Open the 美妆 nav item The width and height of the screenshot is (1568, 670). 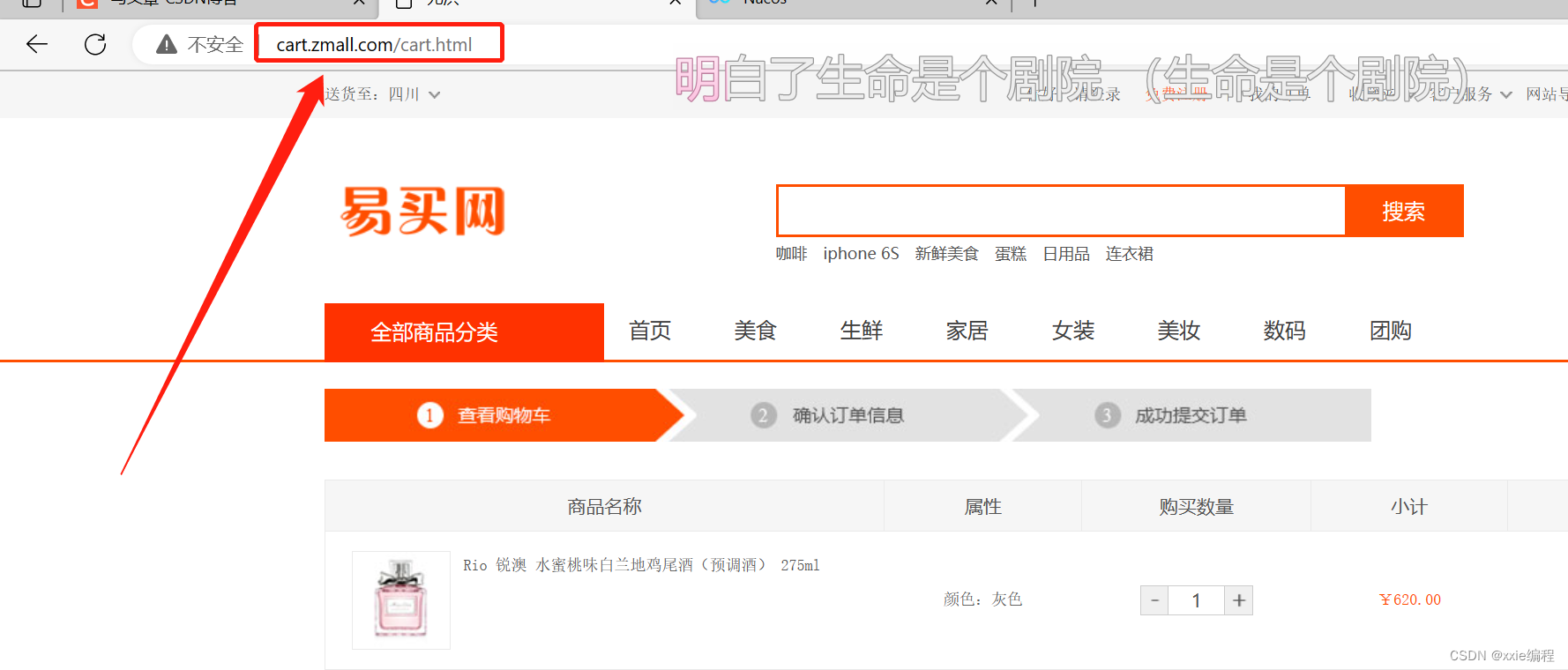pyautogui.click(x=1179, y=331)
